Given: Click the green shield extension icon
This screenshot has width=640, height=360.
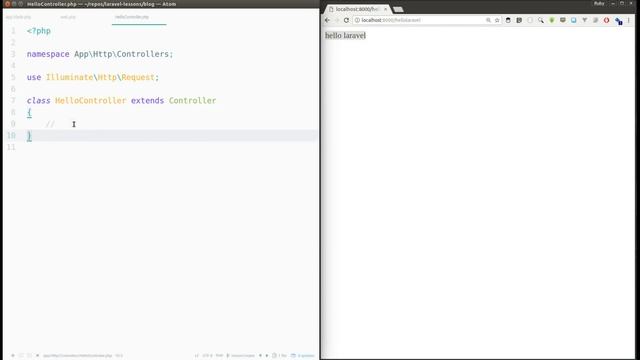Looking at the screenshot, I should (552, 20).
